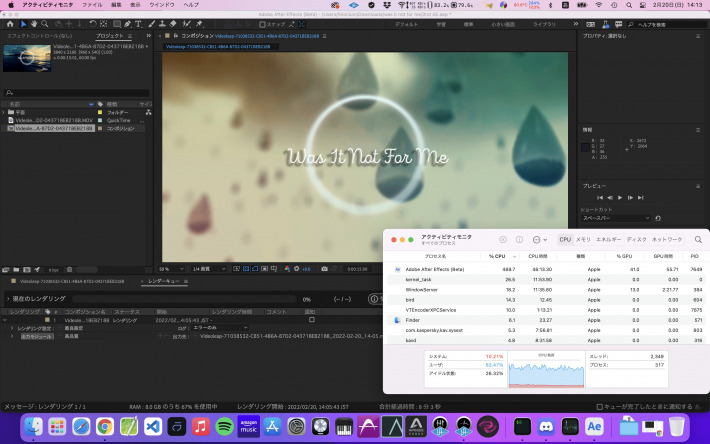Open Spotify from the Dock
The image size is (710, 444).
point(223,427)
